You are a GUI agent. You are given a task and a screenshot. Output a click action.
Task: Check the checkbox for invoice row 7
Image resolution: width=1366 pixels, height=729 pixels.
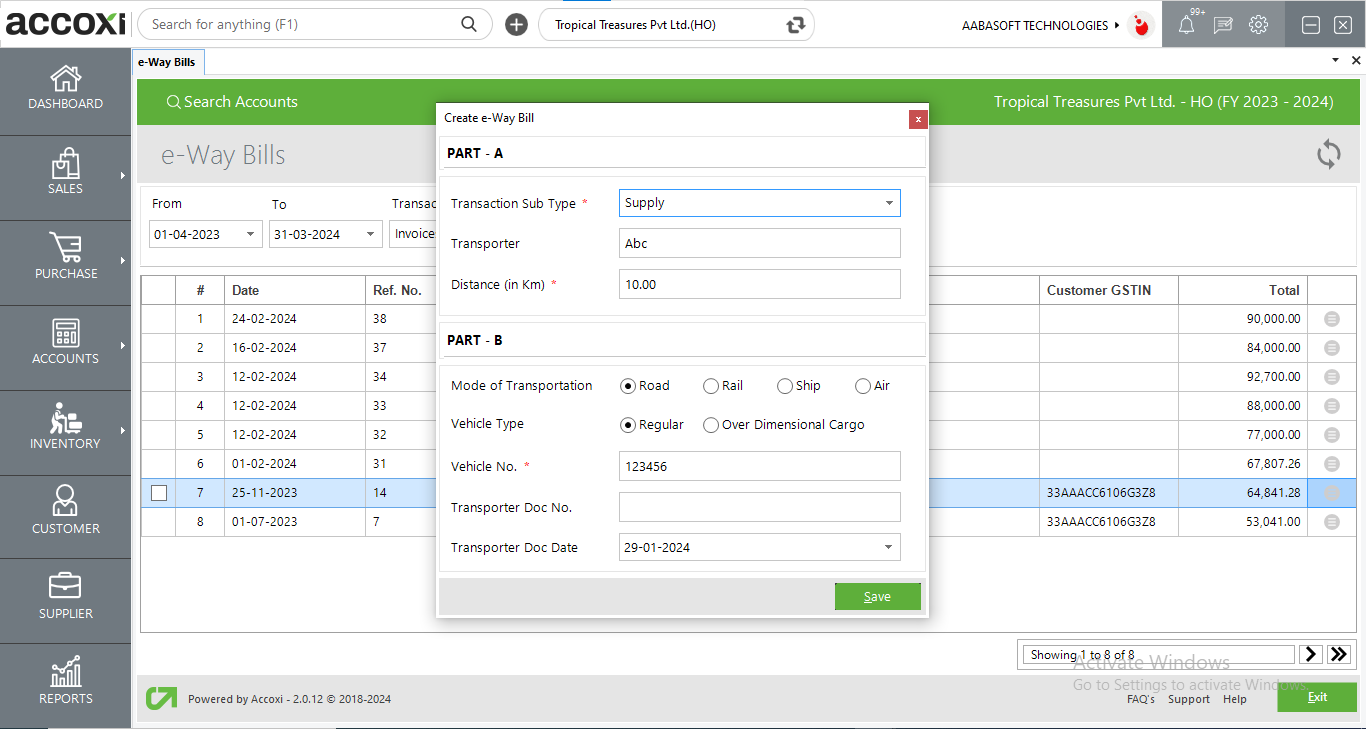tap(158, 492)
